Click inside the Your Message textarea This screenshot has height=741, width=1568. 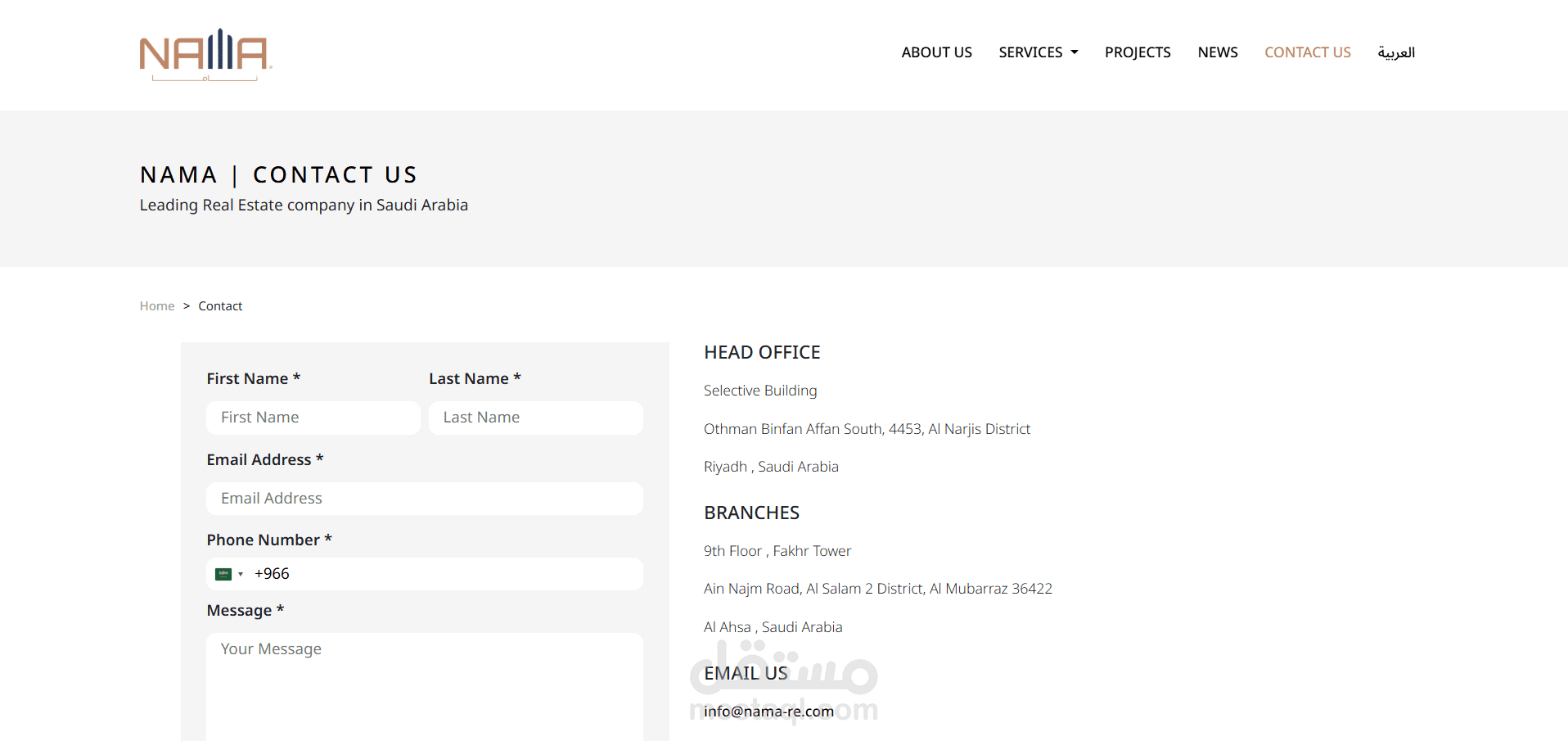tap(425, 686)
